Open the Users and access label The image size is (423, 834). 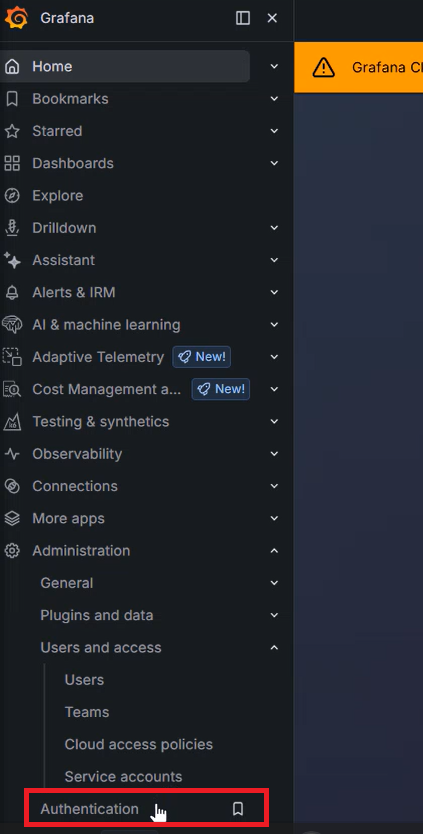tap(101, 648)
